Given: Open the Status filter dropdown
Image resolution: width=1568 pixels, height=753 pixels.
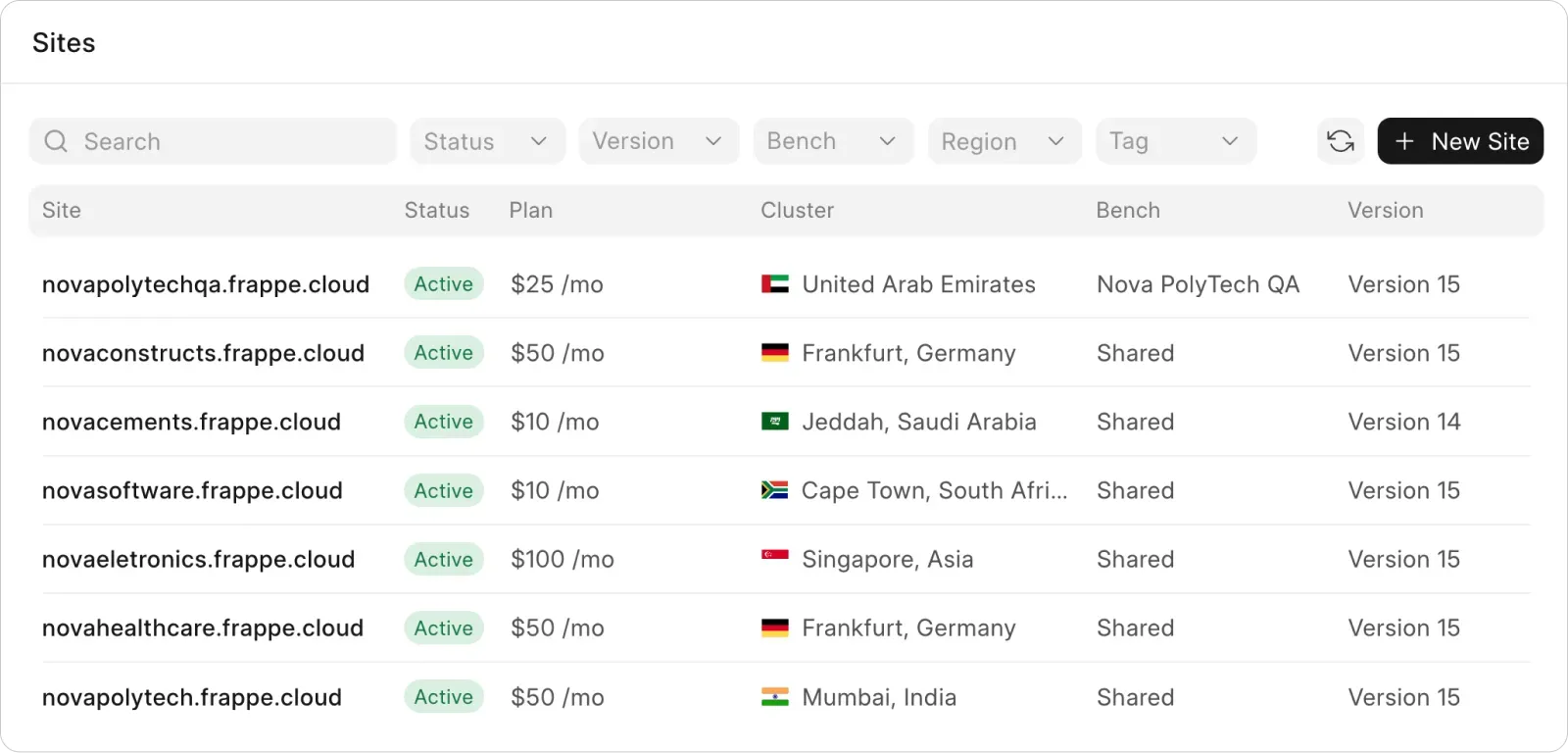Looking at the screenshot, I should [x=487, y=141].
